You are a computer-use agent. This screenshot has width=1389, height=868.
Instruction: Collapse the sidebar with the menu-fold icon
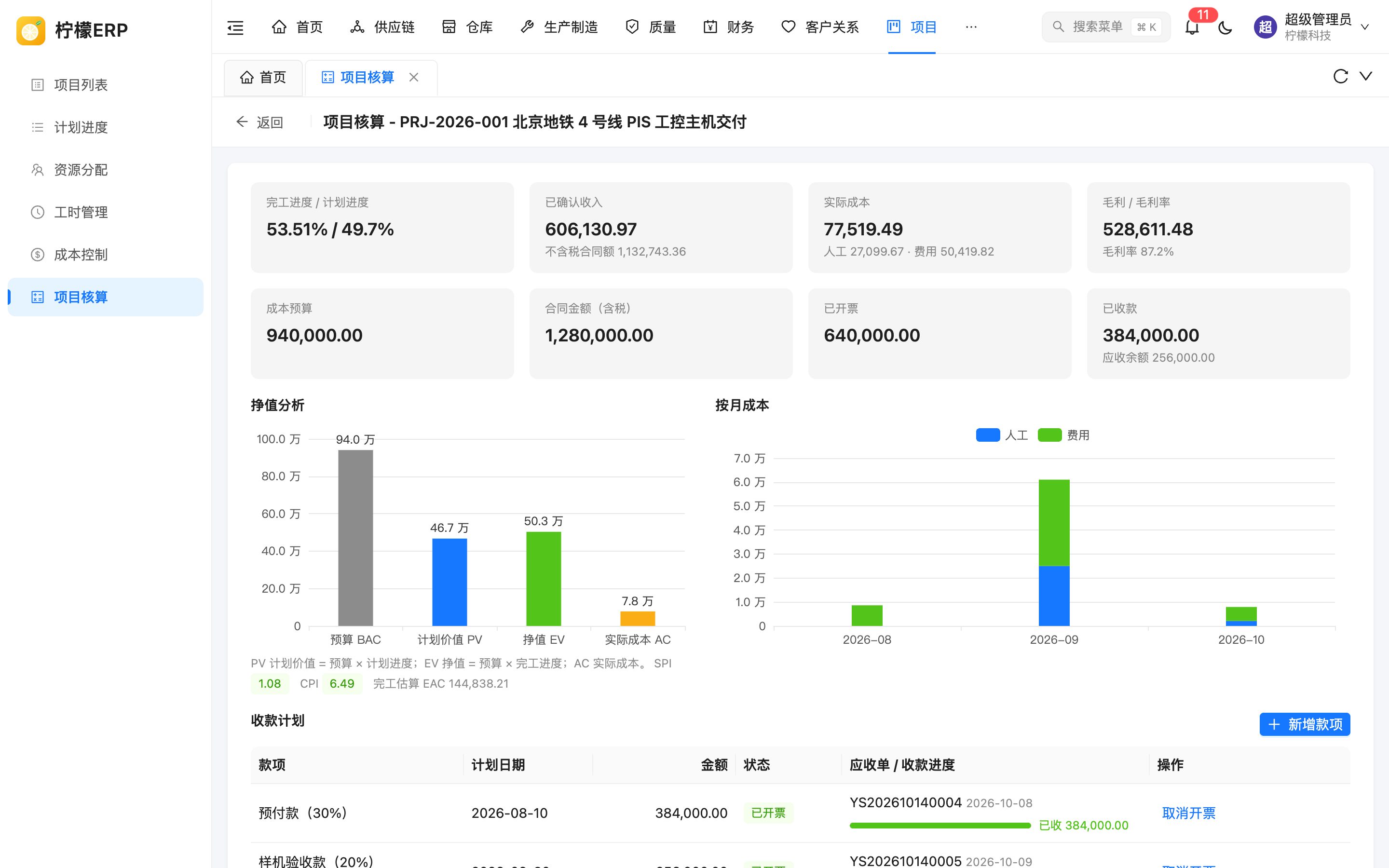click(x=235, y=27)
